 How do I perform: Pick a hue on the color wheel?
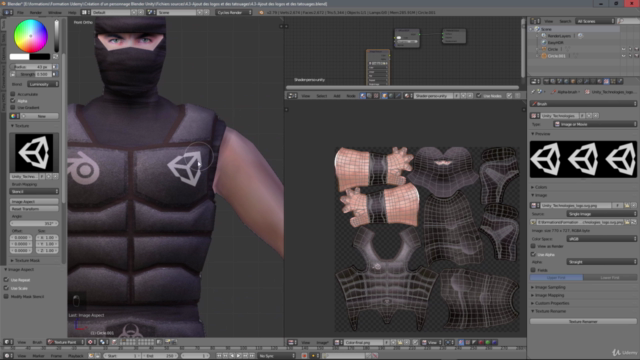click(x=31, y=36)
